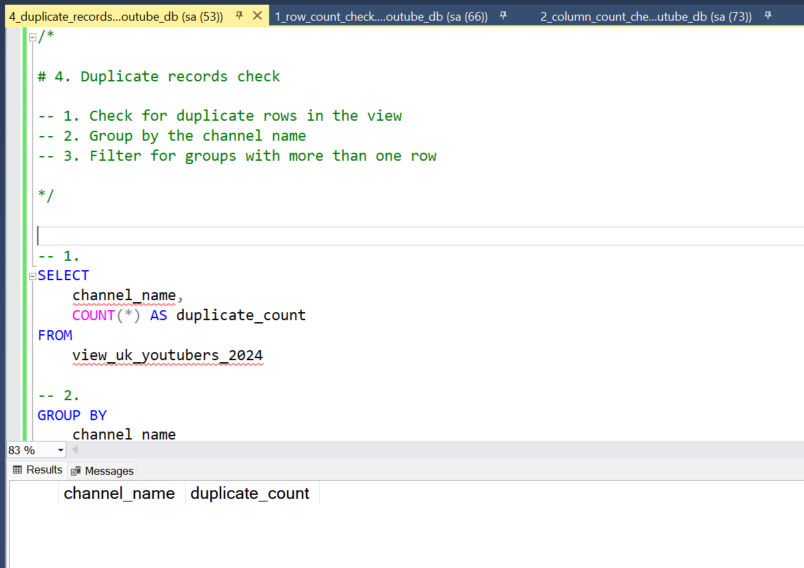804x568 pixels.
Task: Pin the 1_row_count_check tab
Action: point(503,16)
